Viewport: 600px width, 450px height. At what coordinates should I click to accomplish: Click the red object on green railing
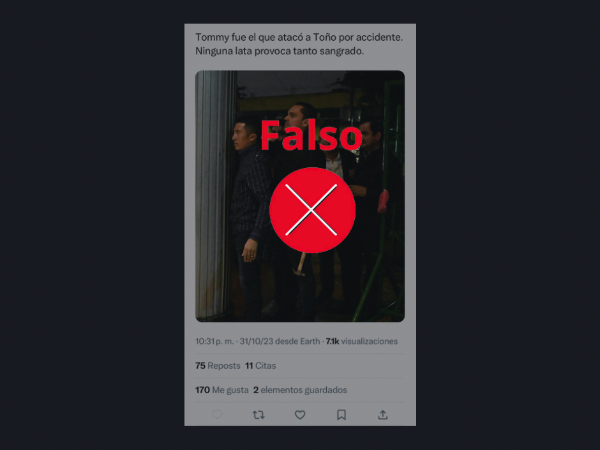[383, 201]
